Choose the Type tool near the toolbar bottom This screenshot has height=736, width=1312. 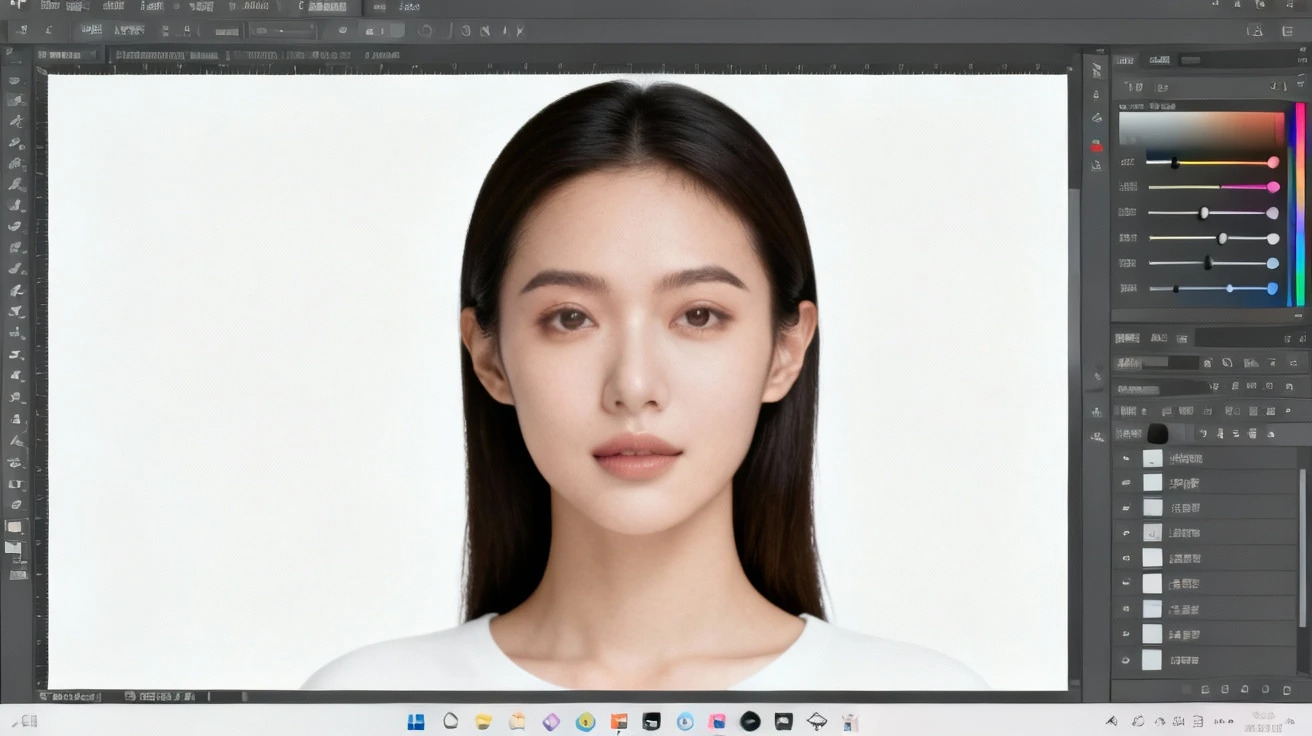16,483
